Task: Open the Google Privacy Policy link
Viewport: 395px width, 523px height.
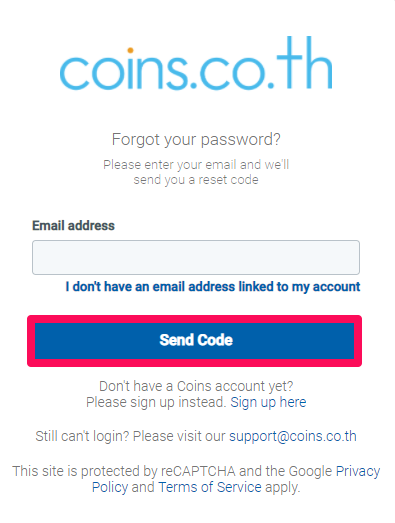Action: pos(358,471)
